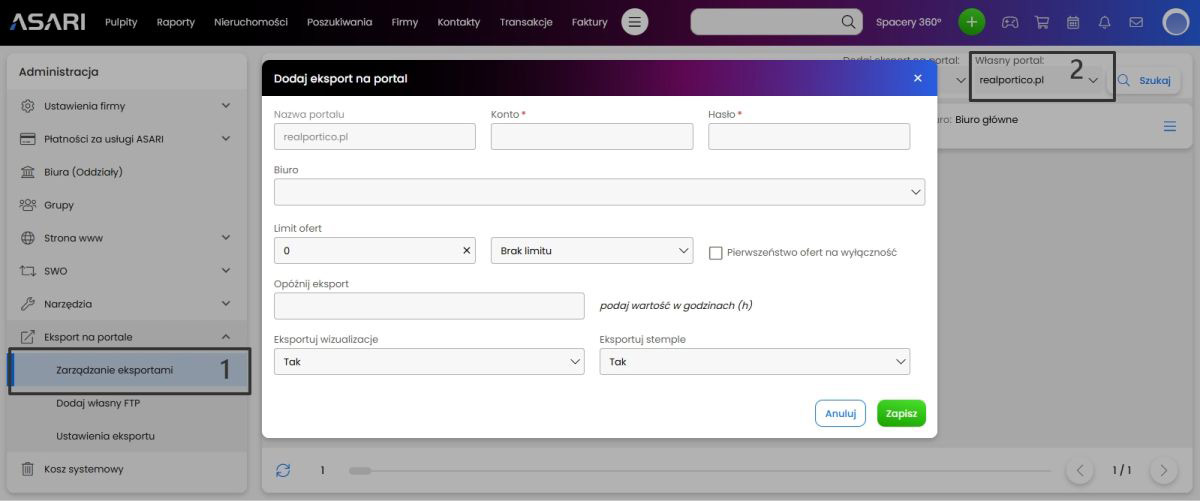Open the Brak limitu dropdown
The height and width of the screenshot is (501, 1200).
coord(591,251)
